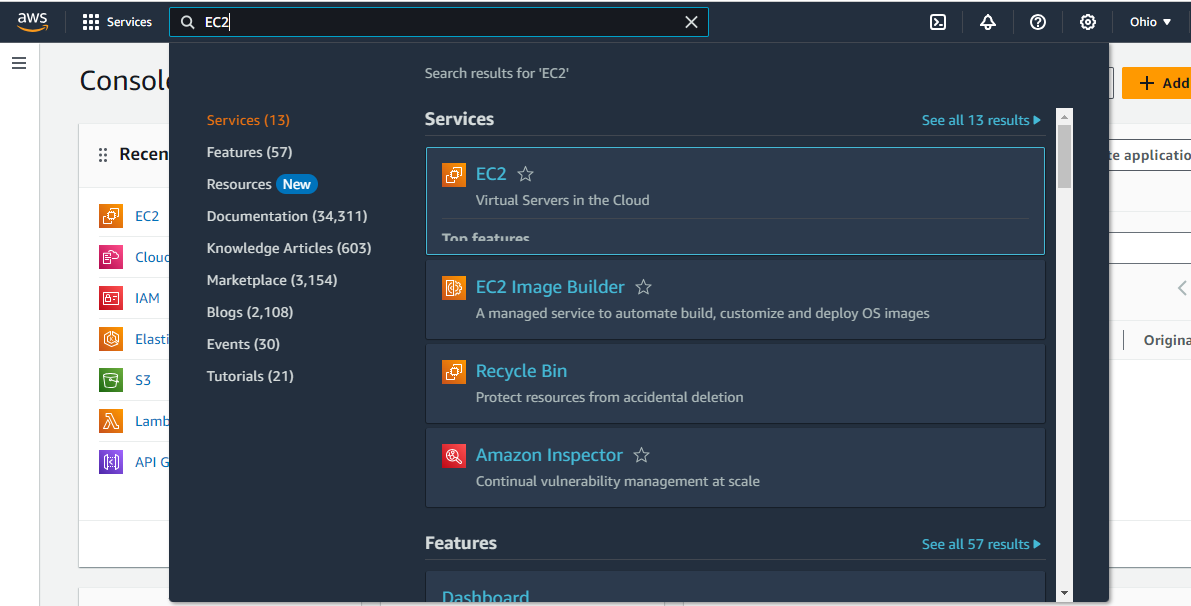
Task: Open See all 13 results link
Action: coord(981,120)
